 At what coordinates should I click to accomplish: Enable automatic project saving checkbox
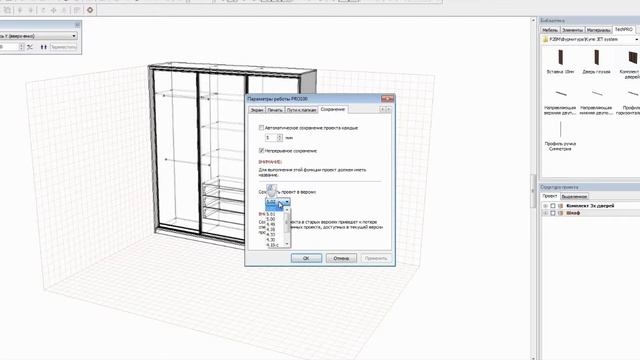(x=261, y=128)
